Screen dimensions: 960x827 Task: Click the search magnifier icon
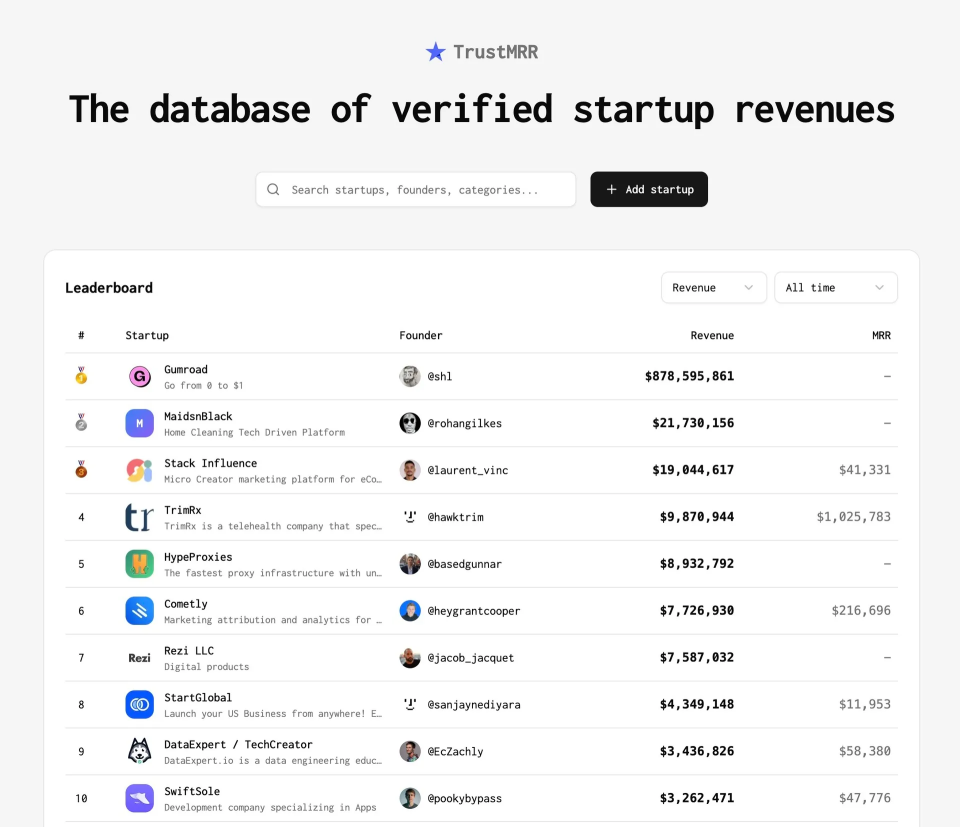[273, 189]
